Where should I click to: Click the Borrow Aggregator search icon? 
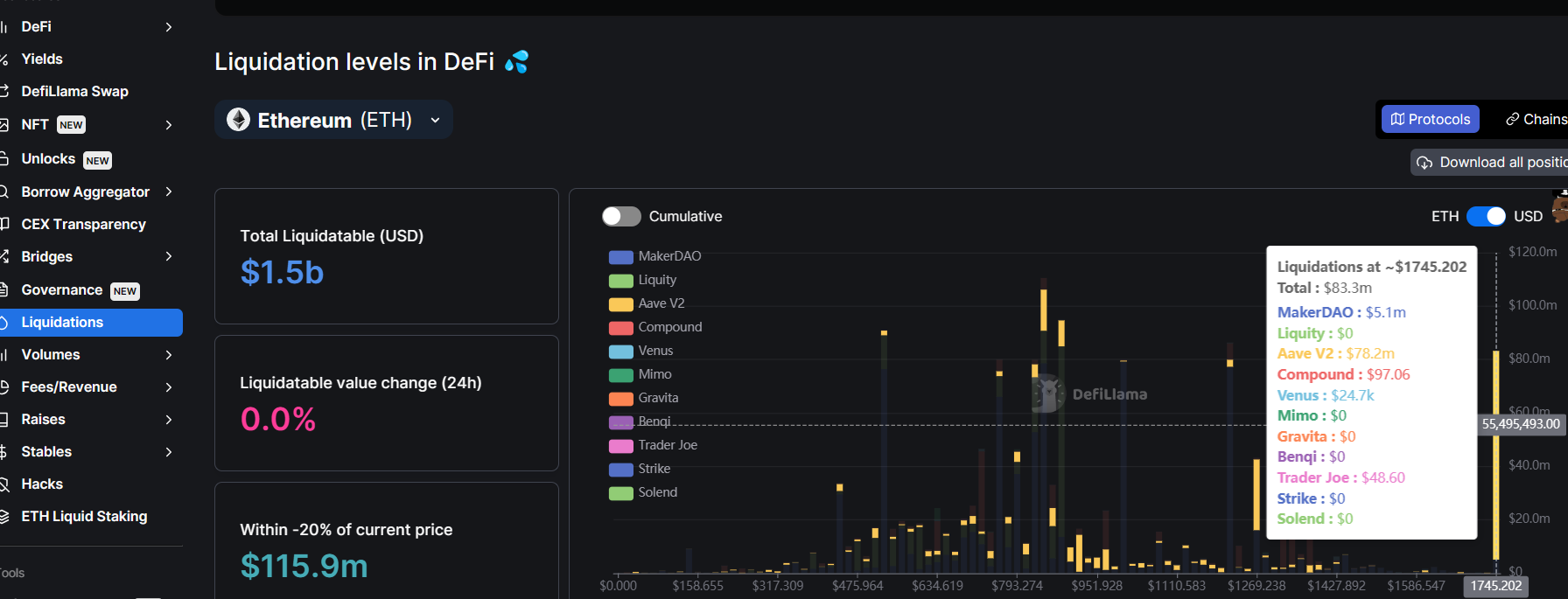[4, 192]
